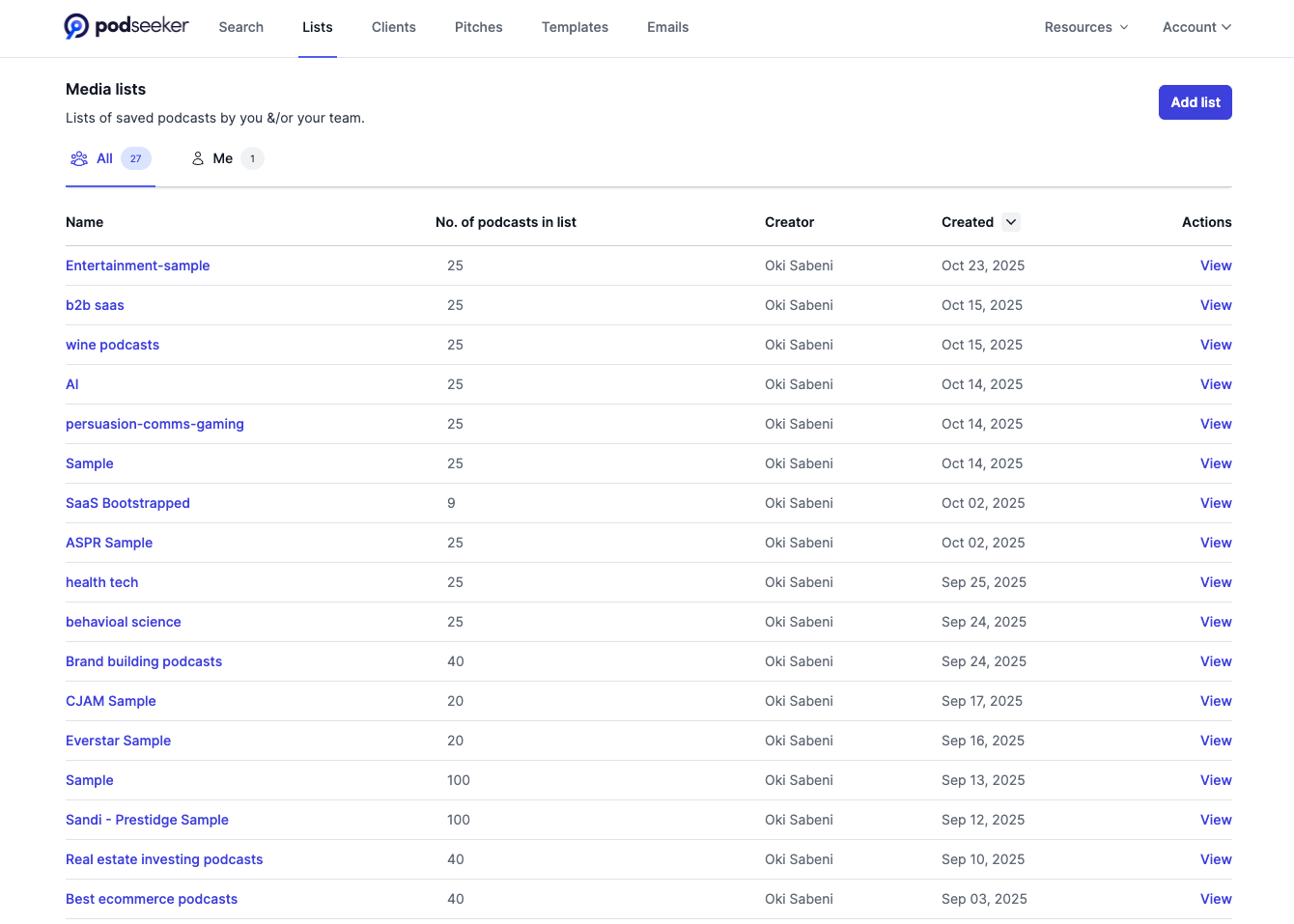Open the wine podcasts list
Screen dimensions: 1294x924
[112, 345]
